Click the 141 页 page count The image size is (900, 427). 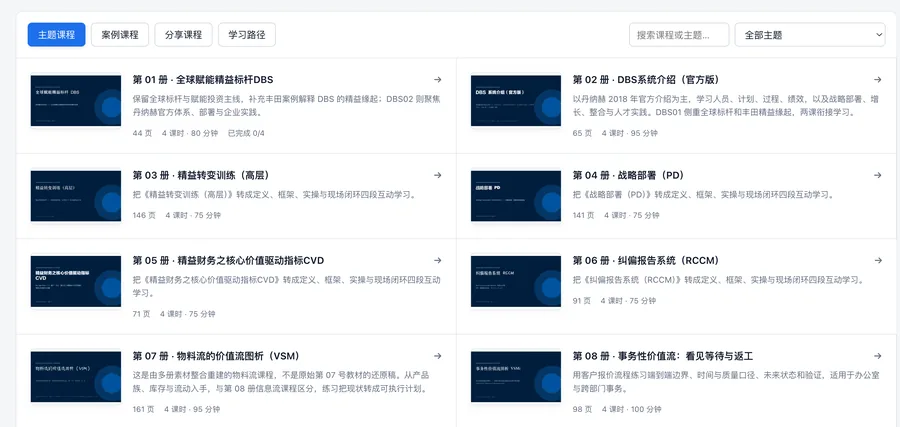click(584, 215)
